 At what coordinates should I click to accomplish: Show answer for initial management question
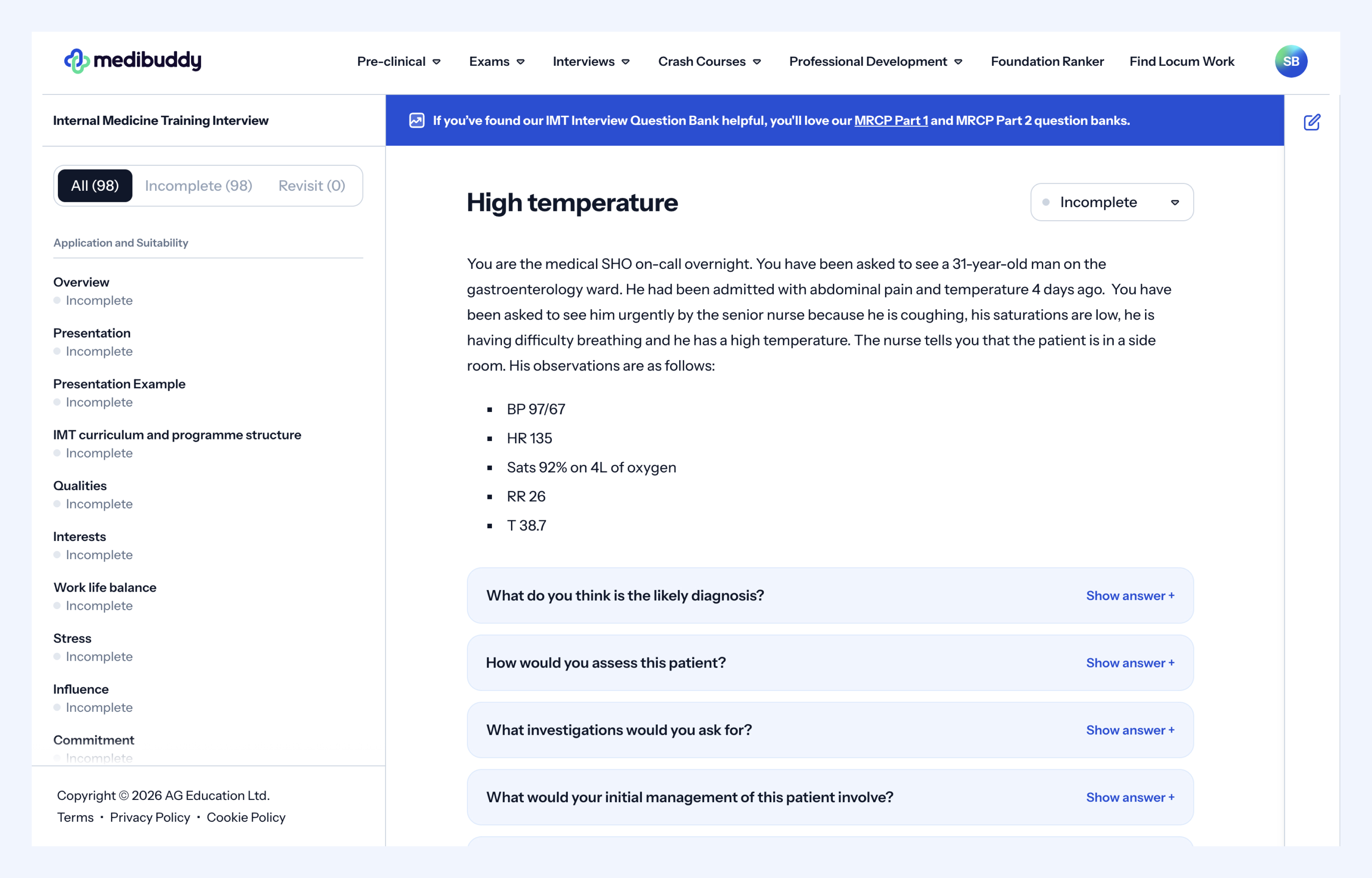click(1130, 797)
